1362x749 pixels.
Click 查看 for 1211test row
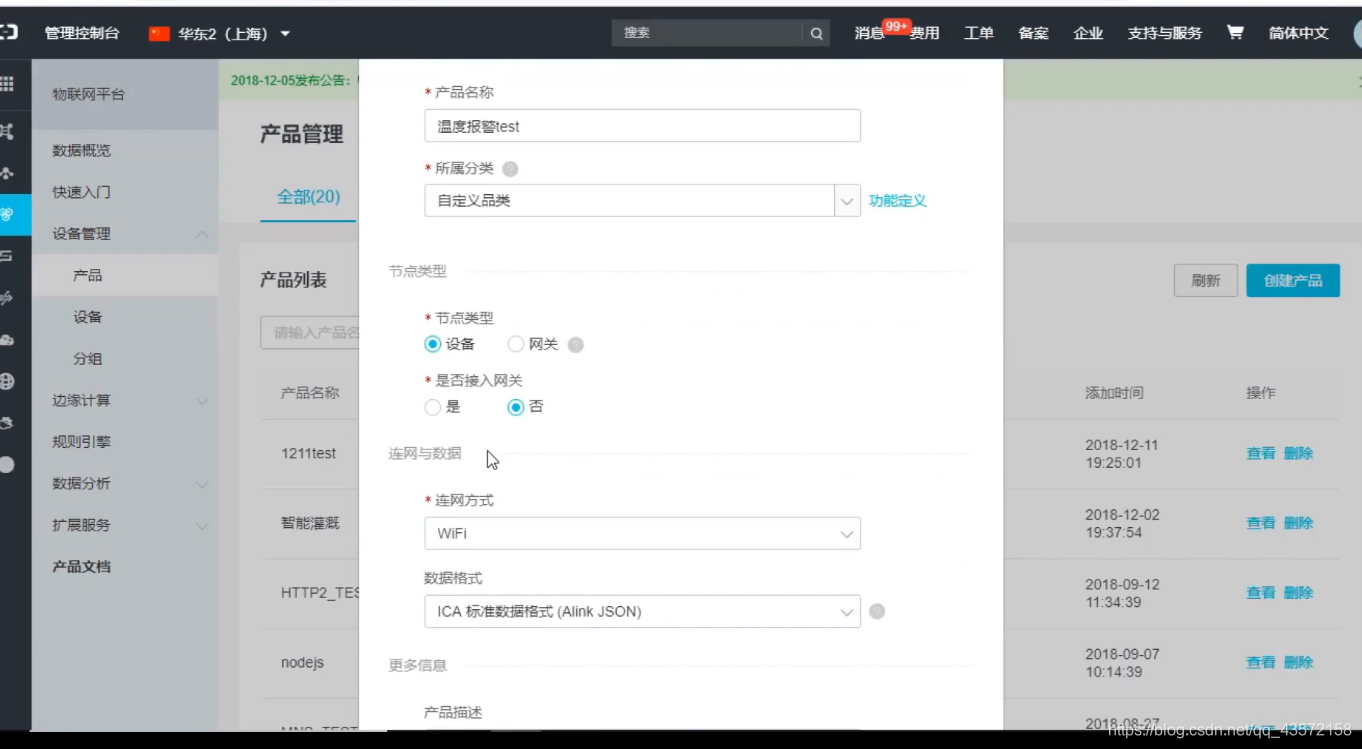(1261, 453)
